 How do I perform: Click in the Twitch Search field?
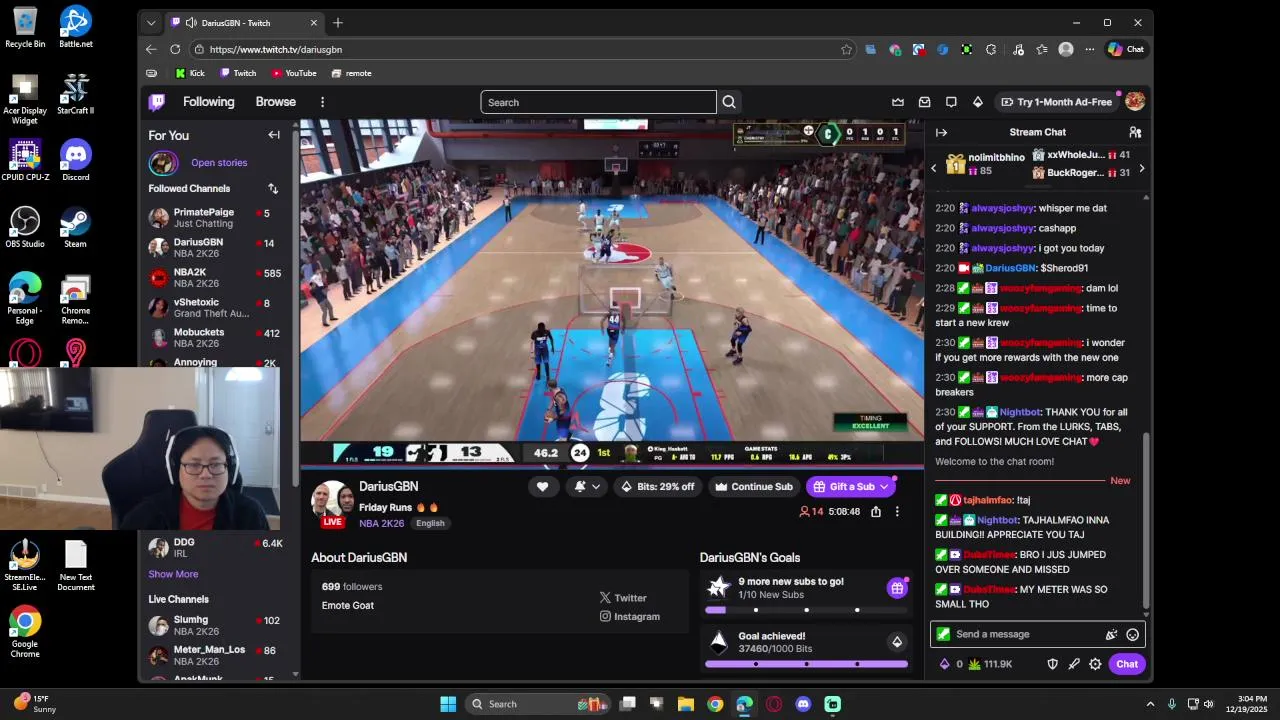(598, 102)
